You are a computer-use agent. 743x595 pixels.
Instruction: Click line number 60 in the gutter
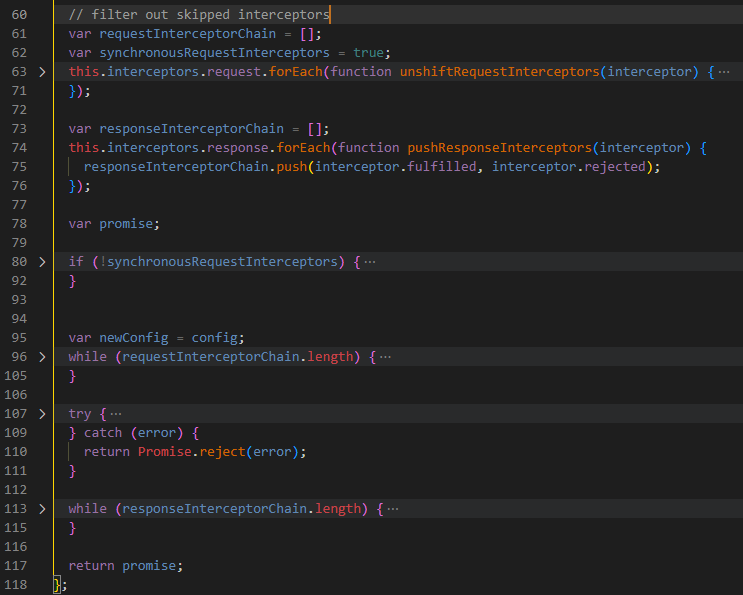pos(19,15)
